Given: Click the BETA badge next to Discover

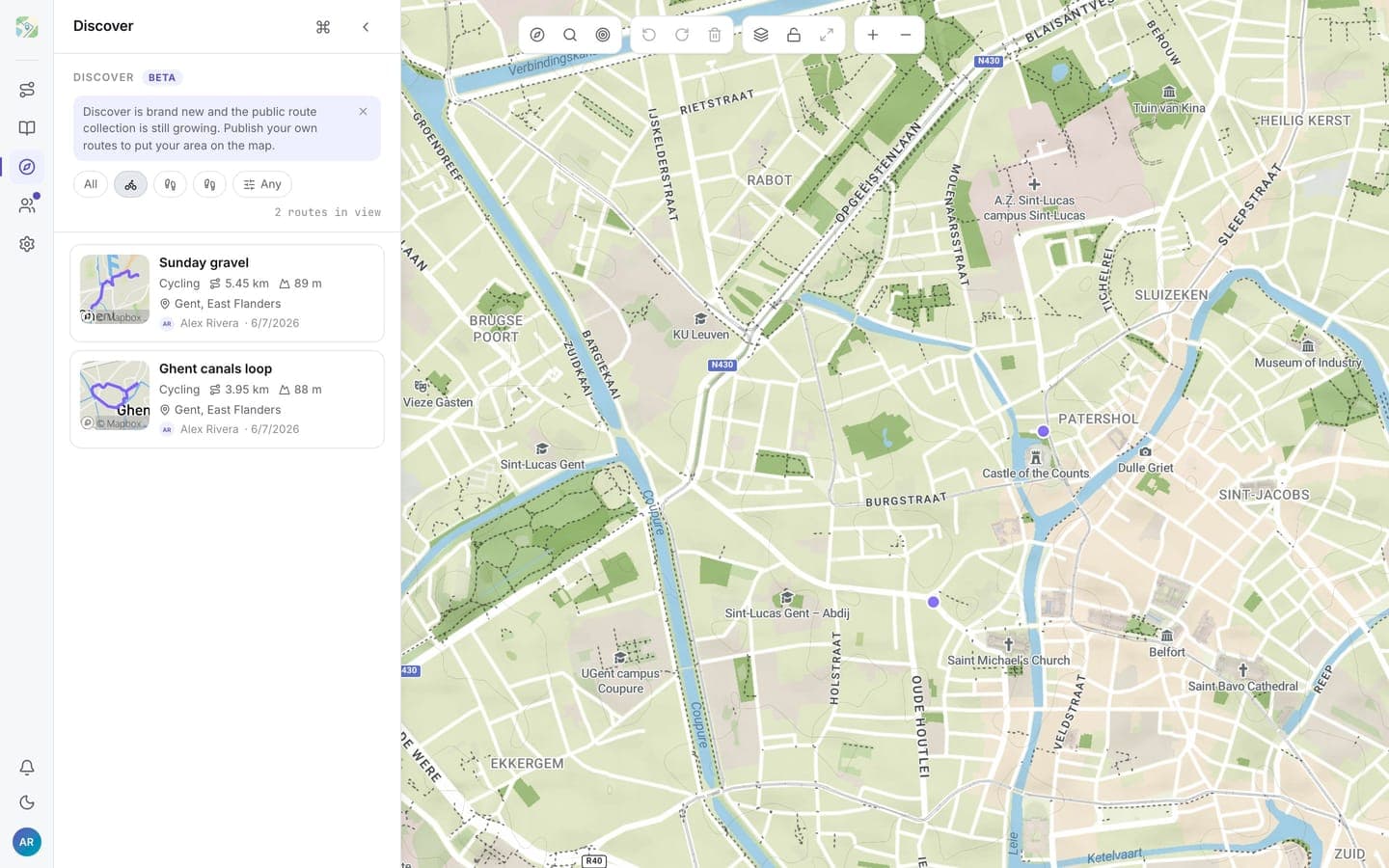Looking at the screenshot, I should point(162,77).
